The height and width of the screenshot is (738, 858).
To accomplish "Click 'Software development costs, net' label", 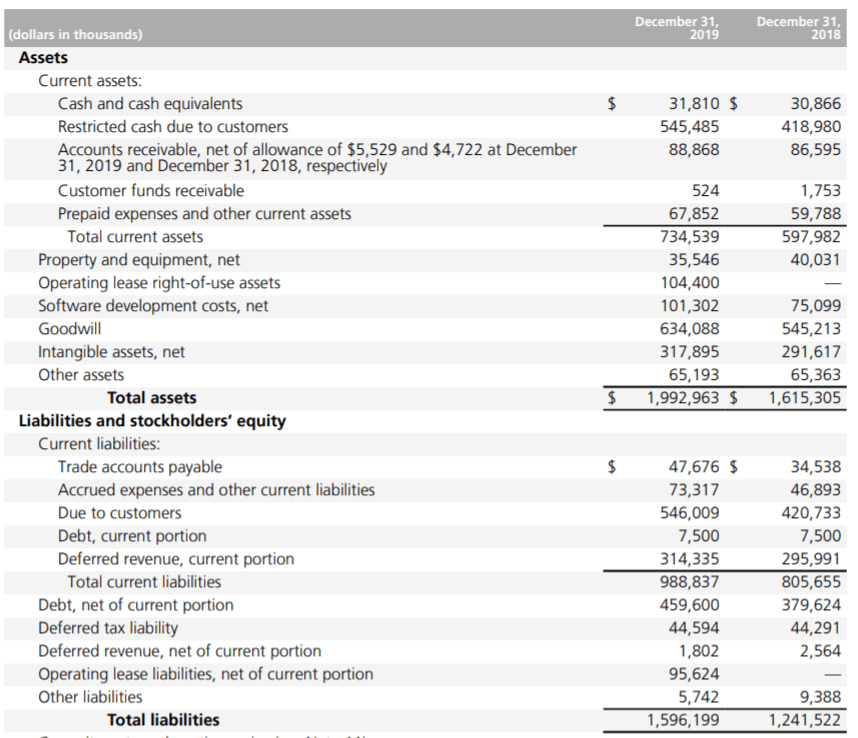I will pyautogui.click(x=153, y=305).
